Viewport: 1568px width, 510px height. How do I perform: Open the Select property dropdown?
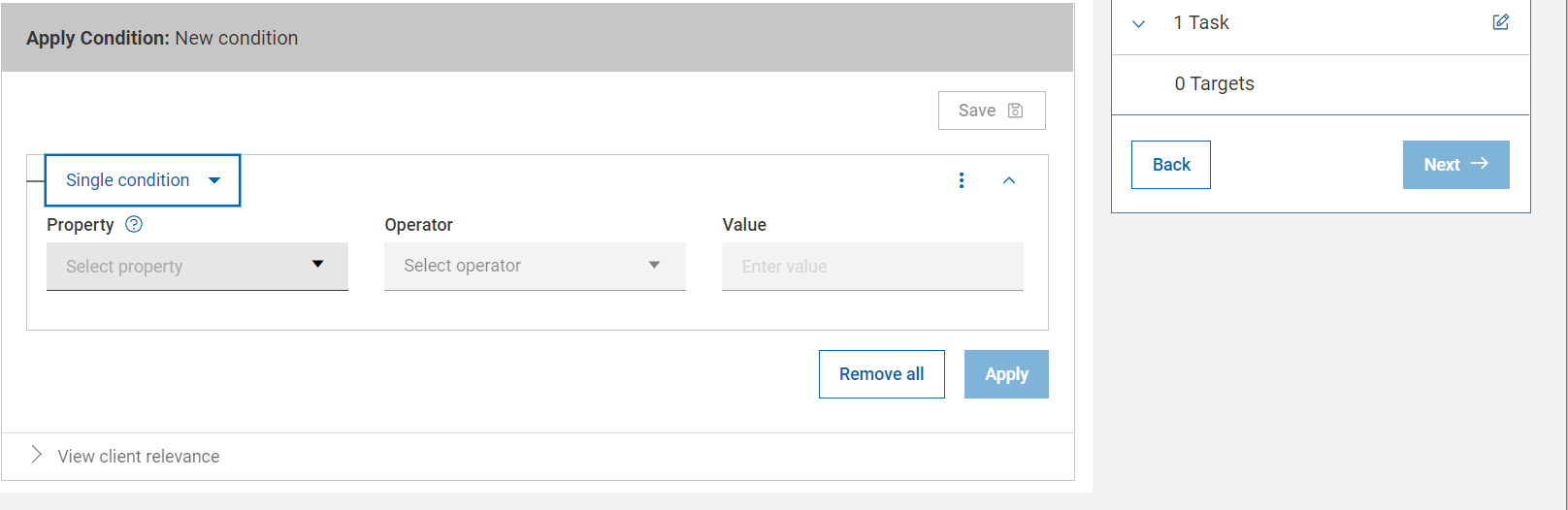(197, 266)
